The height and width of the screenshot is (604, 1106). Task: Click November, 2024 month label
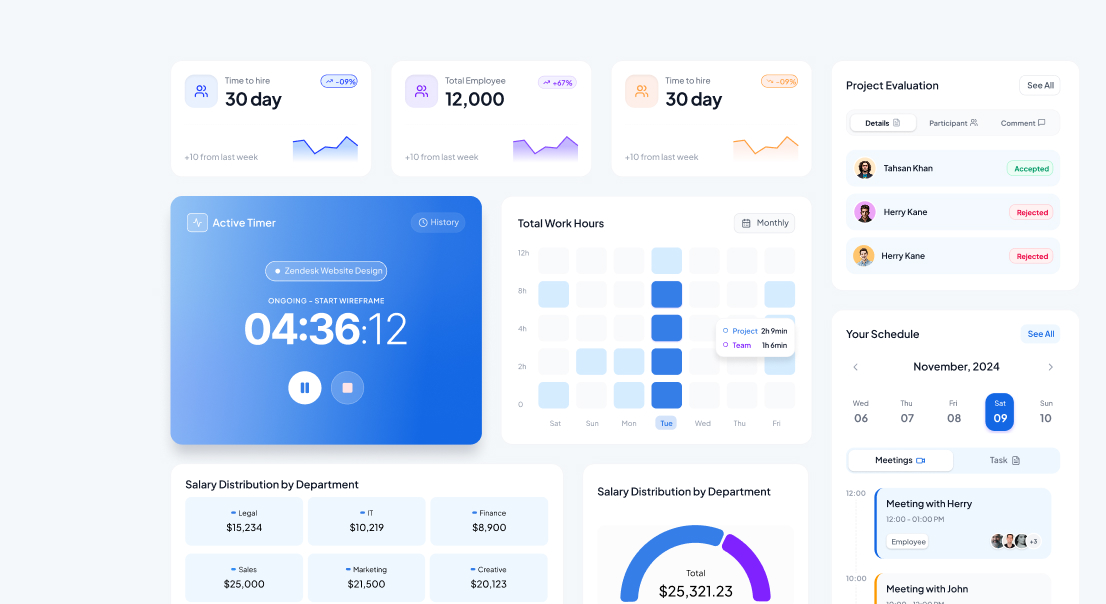[956, 367]
